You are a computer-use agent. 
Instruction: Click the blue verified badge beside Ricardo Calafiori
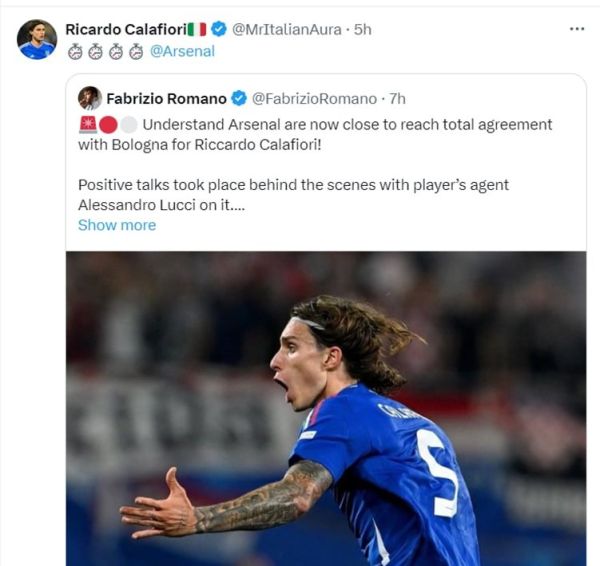pos(218,30)
